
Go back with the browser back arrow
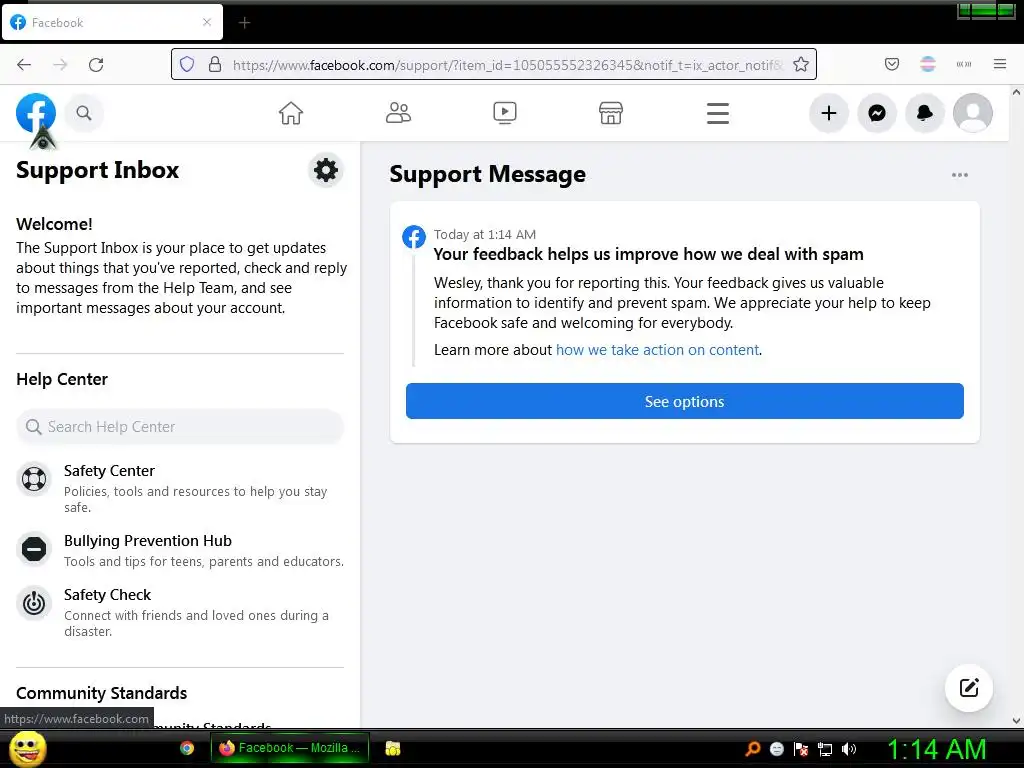tap(24, 65)
